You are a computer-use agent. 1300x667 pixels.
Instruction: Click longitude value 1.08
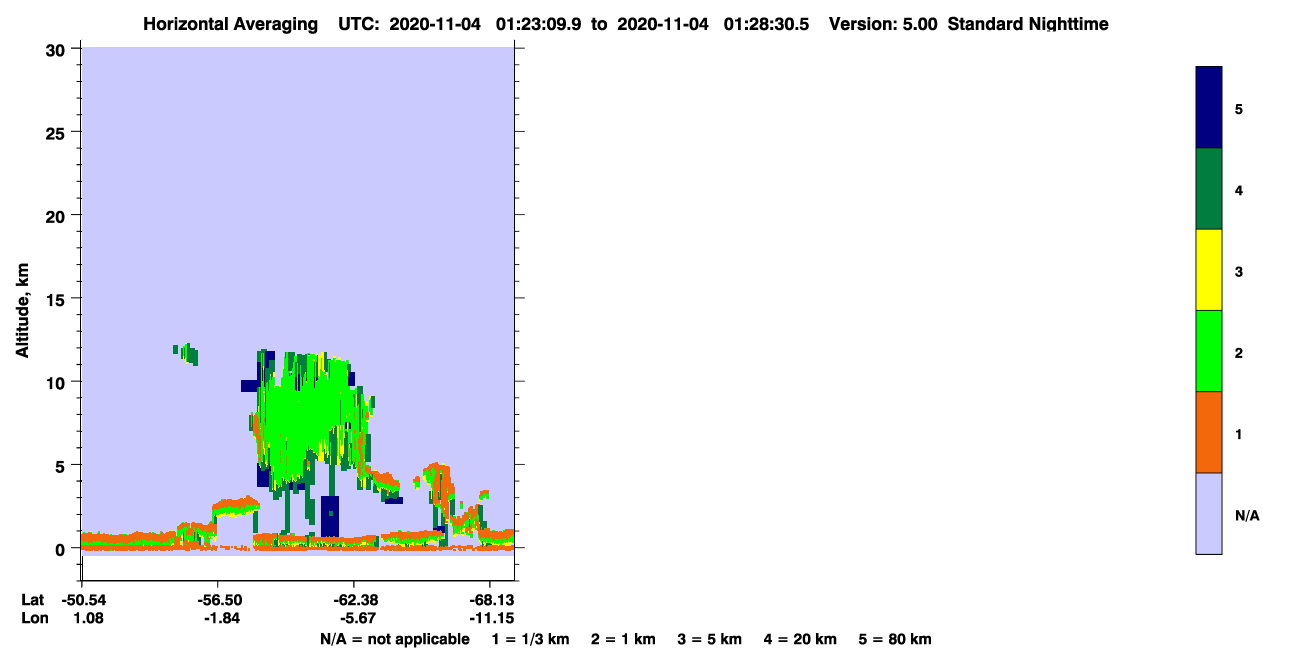[88, 618]
